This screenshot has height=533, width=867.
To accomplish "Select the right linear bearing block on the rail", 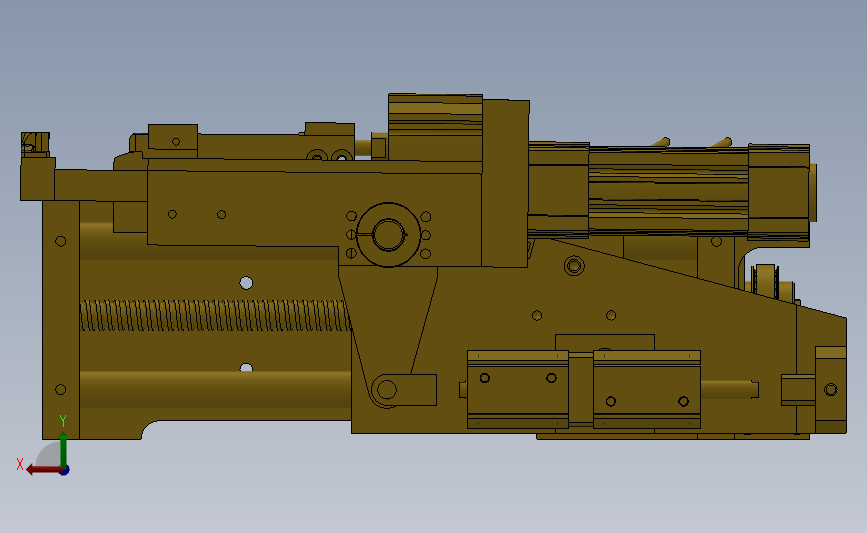I will tap(647, 389).
